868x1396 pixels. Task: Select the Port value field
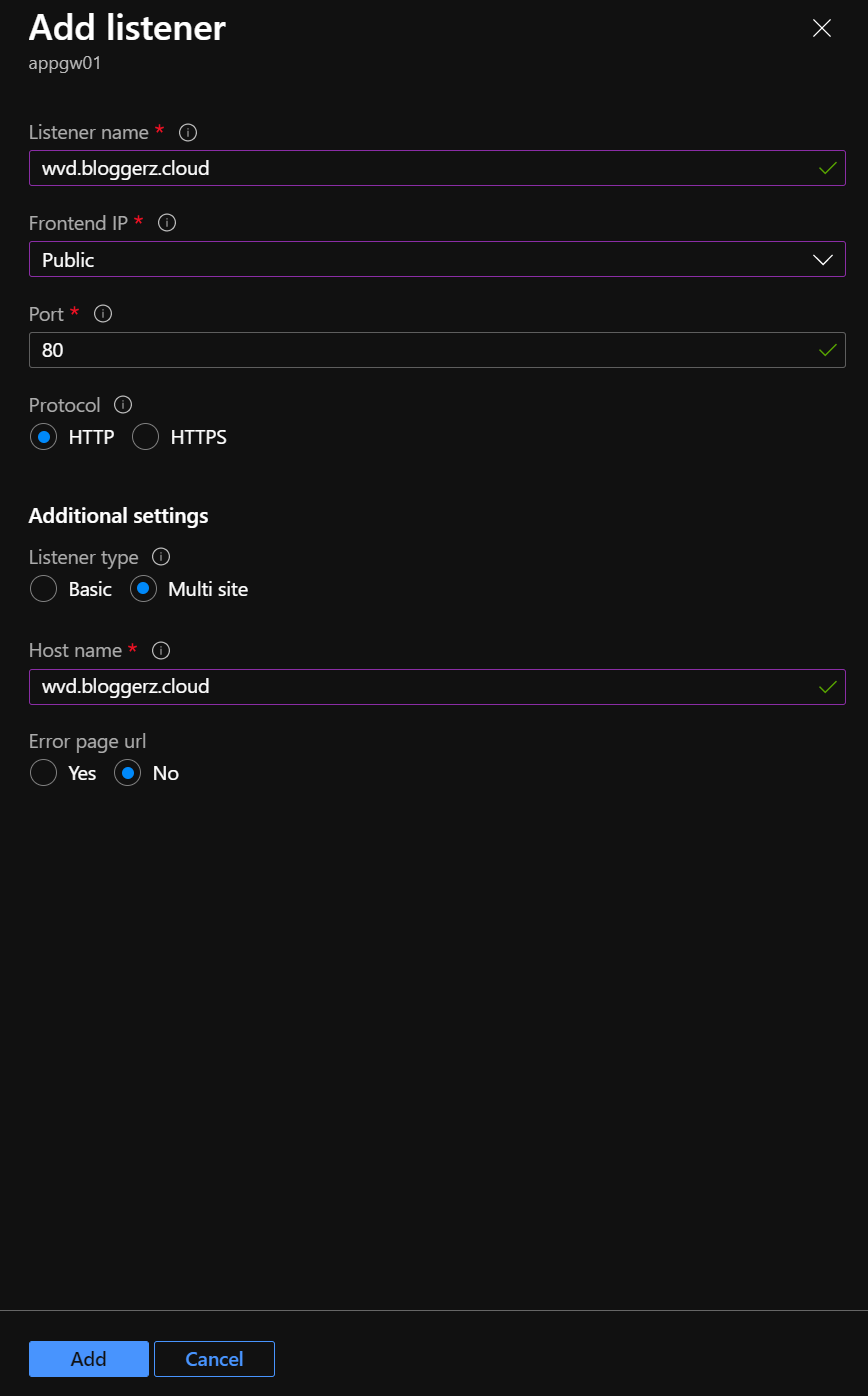437,350
